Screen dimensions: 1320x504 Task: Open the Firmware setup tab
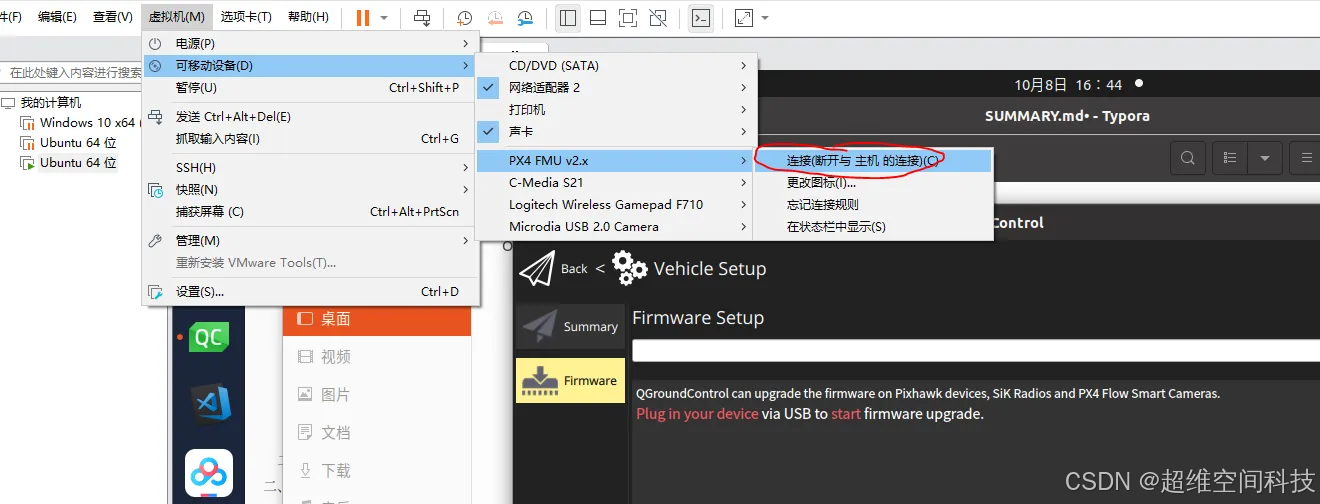click(570, 380)
